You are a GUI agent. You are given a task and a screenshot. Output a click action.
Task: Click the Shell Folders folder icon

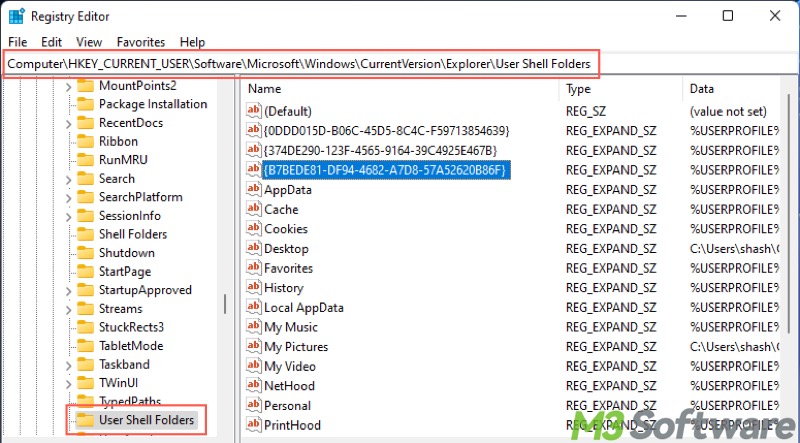(85, 234)
